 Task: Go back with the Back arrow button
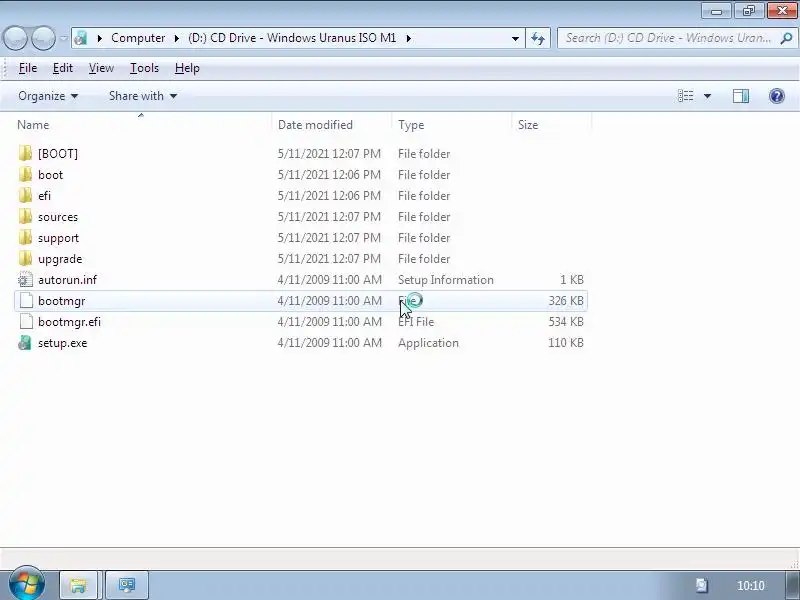[x=15, y=38]
